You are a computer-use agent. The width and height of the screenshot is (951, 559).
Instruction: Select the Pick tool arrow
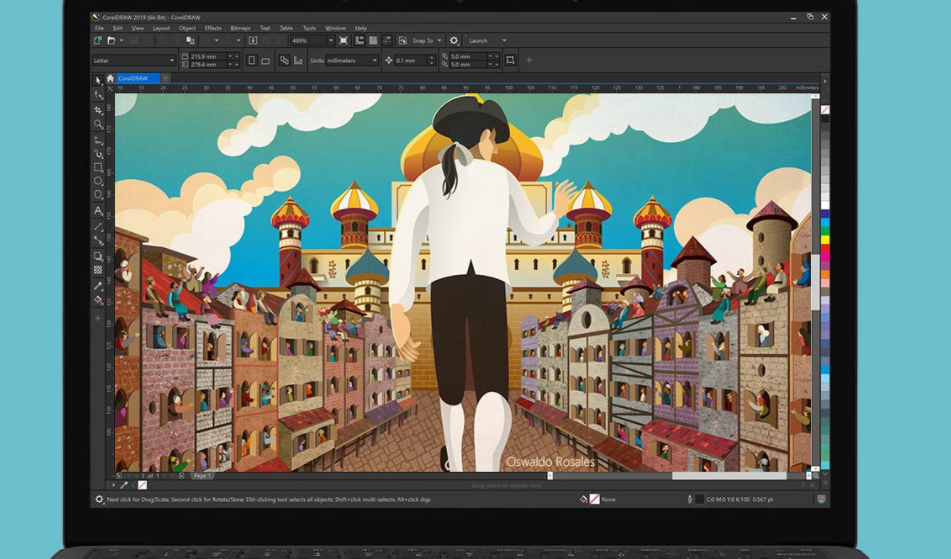[x=98, y=81]
